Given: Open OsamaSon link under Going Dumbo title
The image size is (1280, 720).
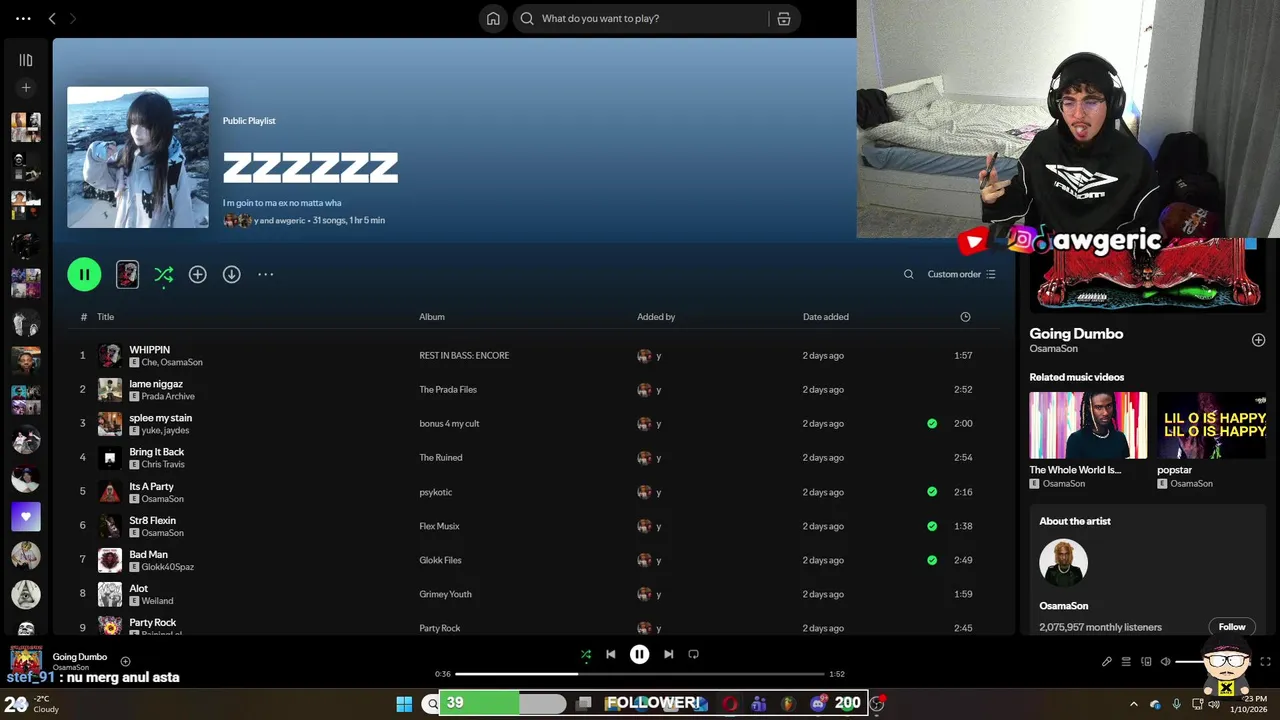Looking at the screenshot, I should pyautogui.click(x=1054, y=349).
